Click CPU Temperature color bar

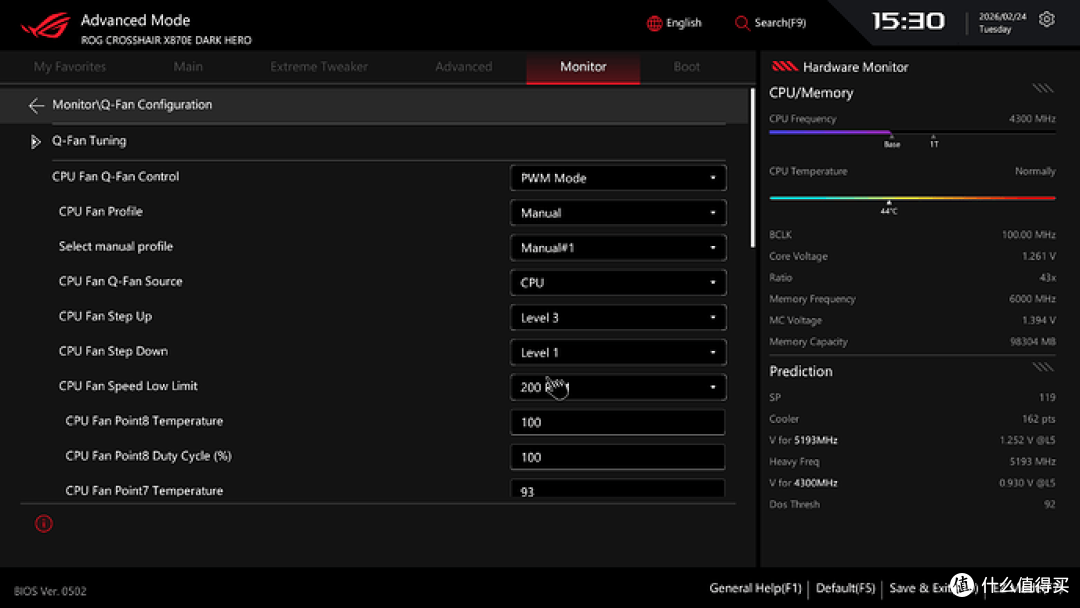pyautogui.click(x=912, y=198)
